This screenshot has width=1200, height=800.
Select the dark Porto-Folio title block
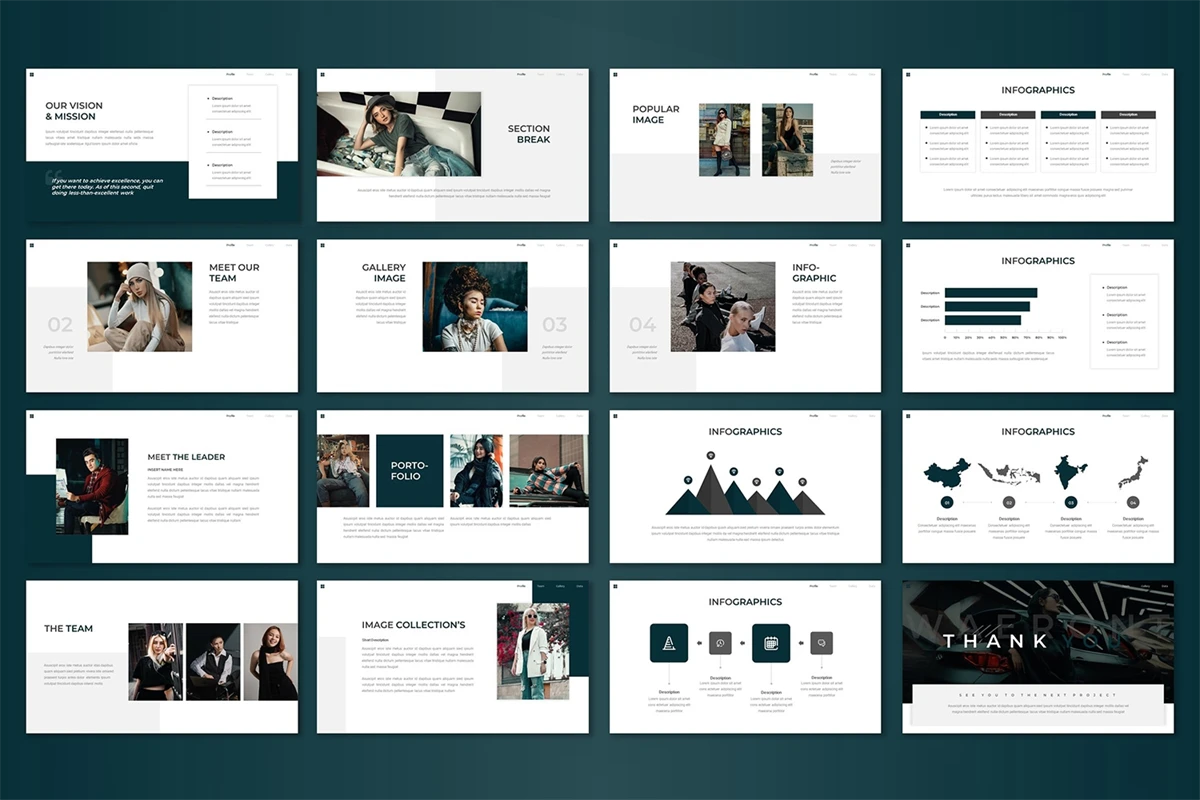pos(410,470)
